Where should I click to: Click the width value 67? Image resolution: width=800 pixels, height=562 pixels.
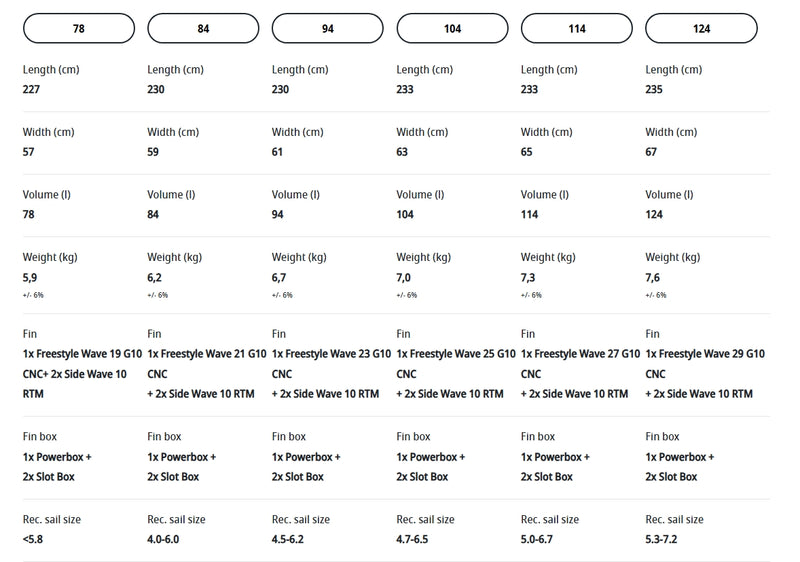pos(652,152)
